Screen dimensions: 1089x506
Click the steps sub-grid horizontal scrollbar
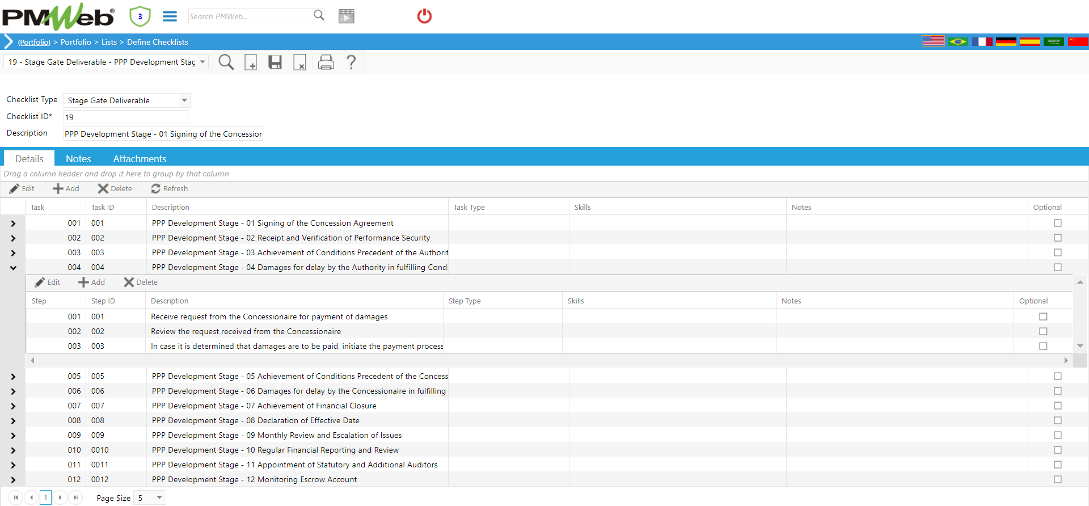(549, 361)
